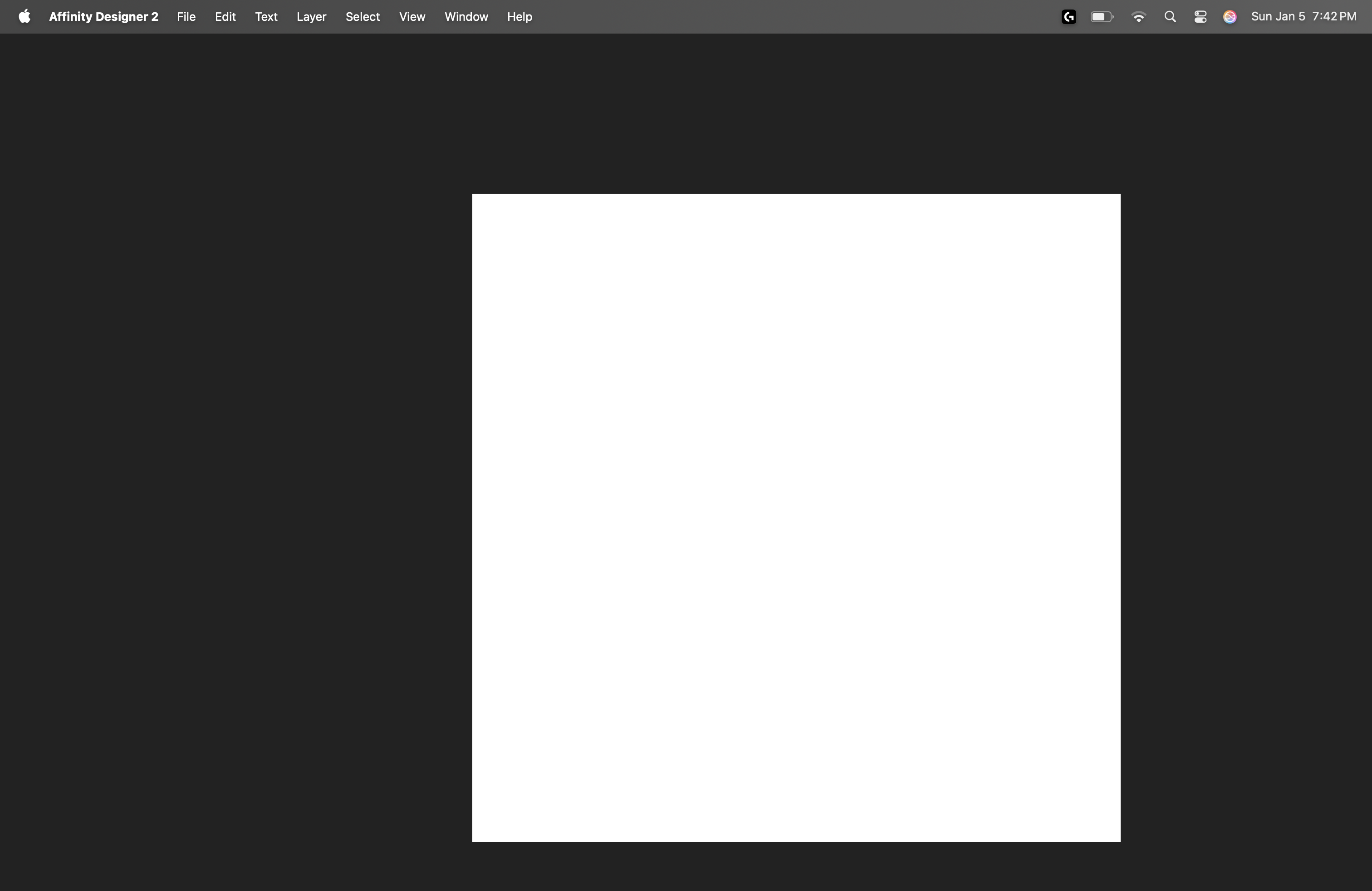Open the Text menu
Image resolution: width=1372 pixels, height=891 pixels.
point(266,17)
